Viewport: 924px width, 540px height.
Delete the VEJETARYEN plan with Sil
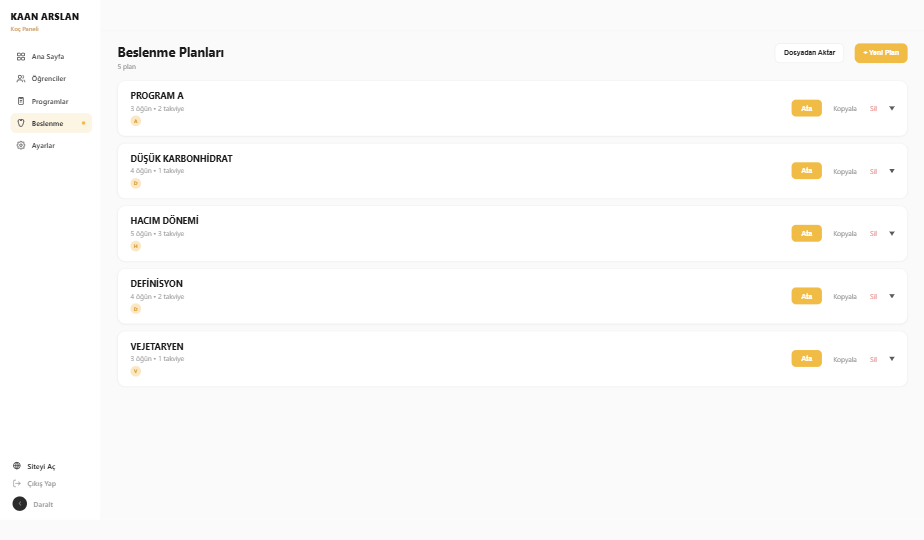pyautogui.click(x=873, y=360)
